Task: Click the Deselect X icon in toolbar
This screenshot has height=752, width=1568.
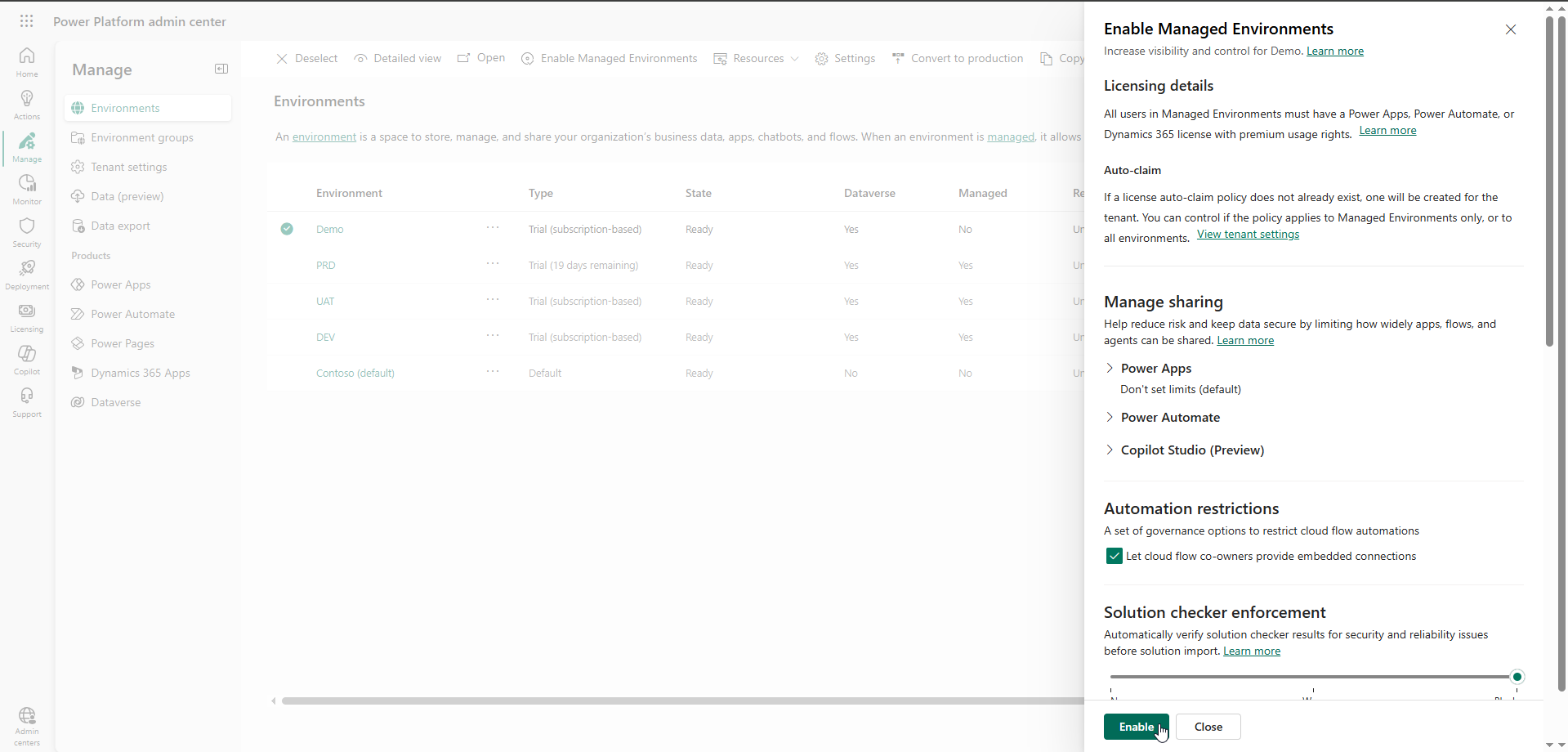Action: click(x=282, y=59)
